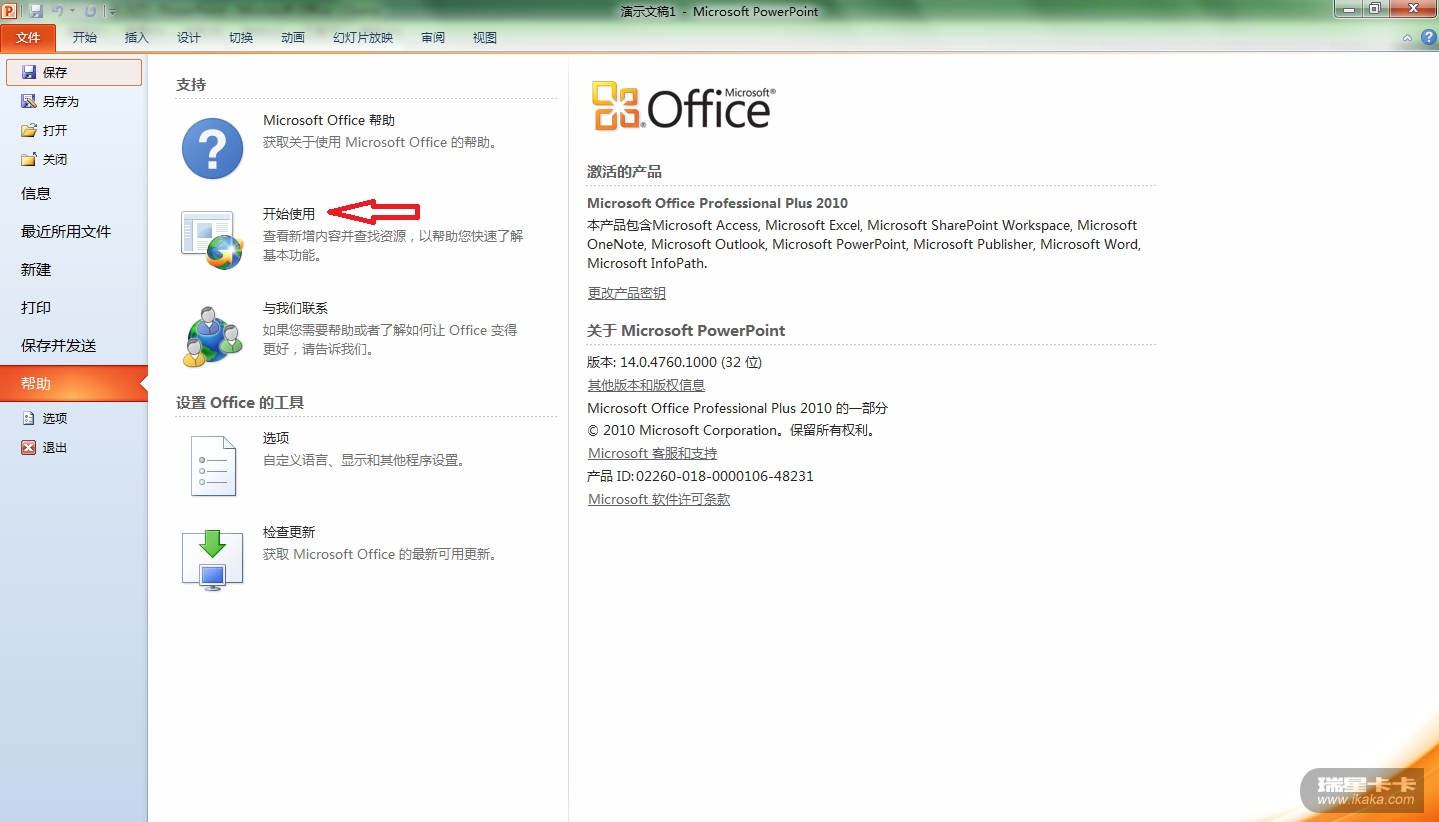Switch to the 插入 (Insert) tab
1439x822 pixels.
pyautogui.click(x=136, y=38)
